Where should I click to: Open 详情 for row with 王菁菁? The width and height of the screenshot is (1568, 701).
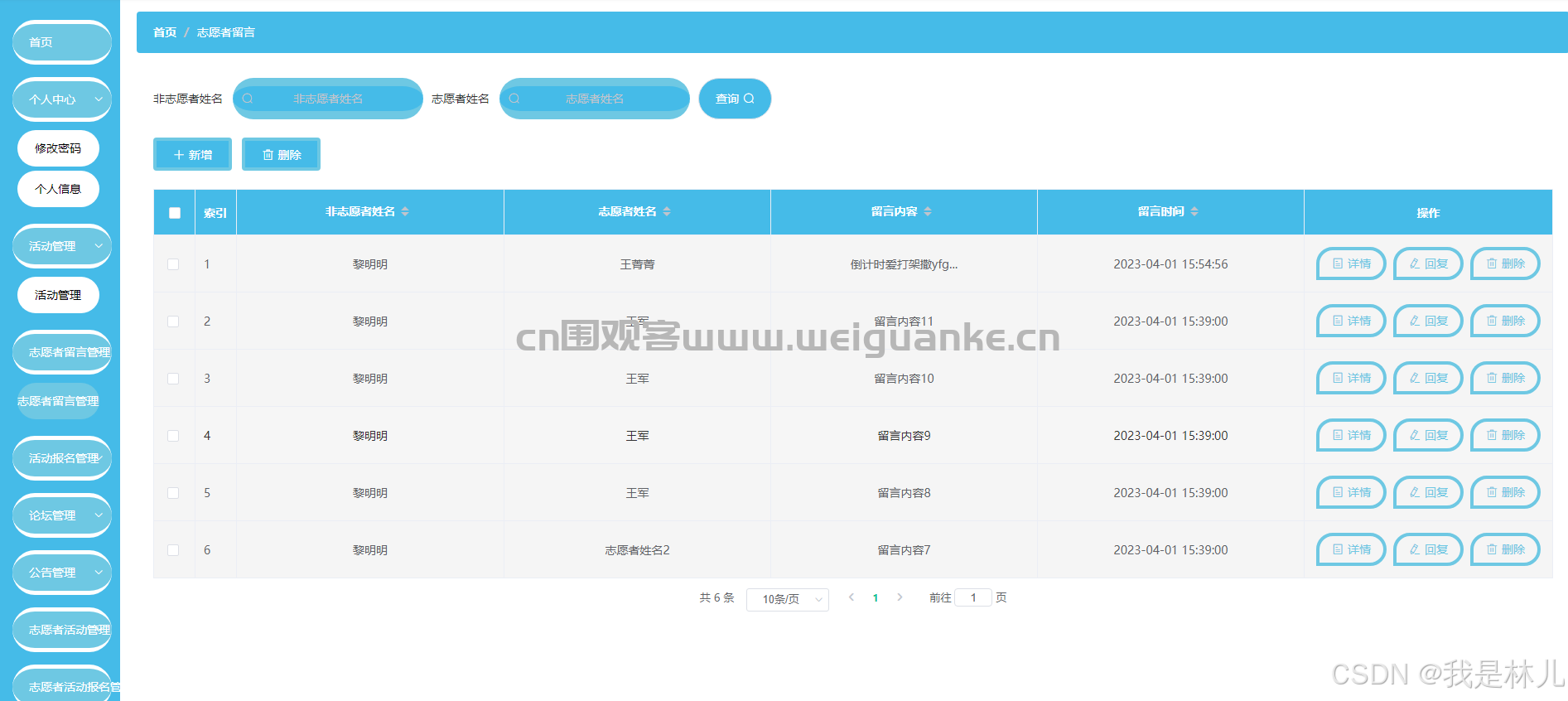coord(1351,263)
